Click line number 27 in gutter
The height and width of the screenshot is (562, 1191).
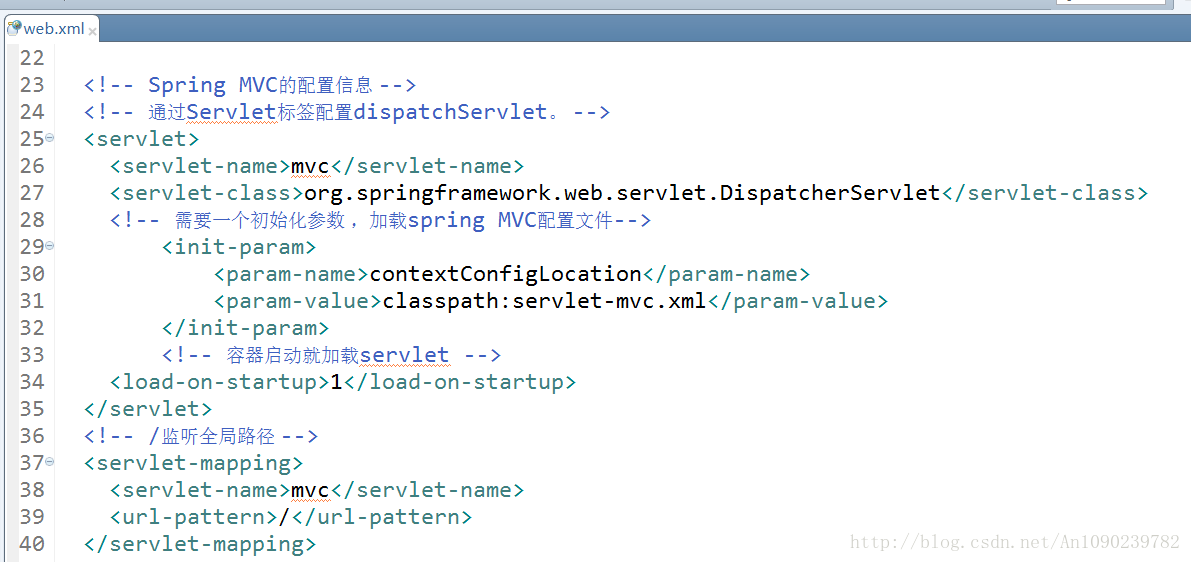(32, 193)
